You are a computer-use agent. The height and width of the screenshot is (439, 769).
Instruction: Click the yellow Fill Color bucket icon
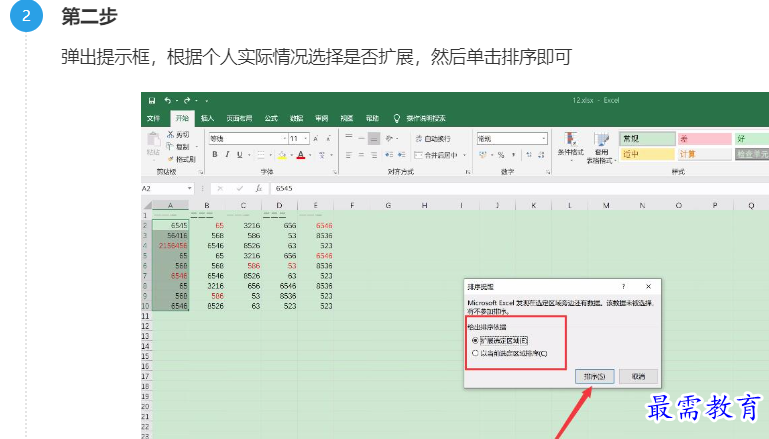click(282, 155)
